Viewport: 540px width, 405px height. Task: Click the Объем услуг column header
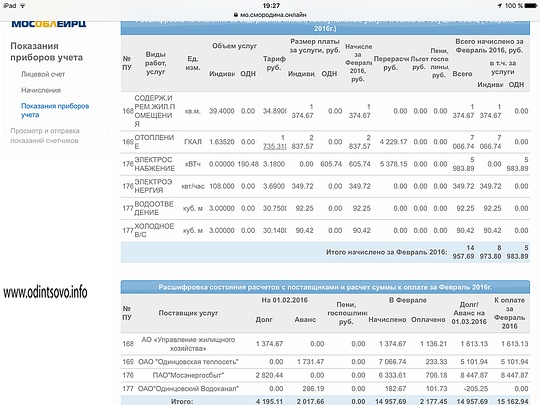tap(234, 46)
